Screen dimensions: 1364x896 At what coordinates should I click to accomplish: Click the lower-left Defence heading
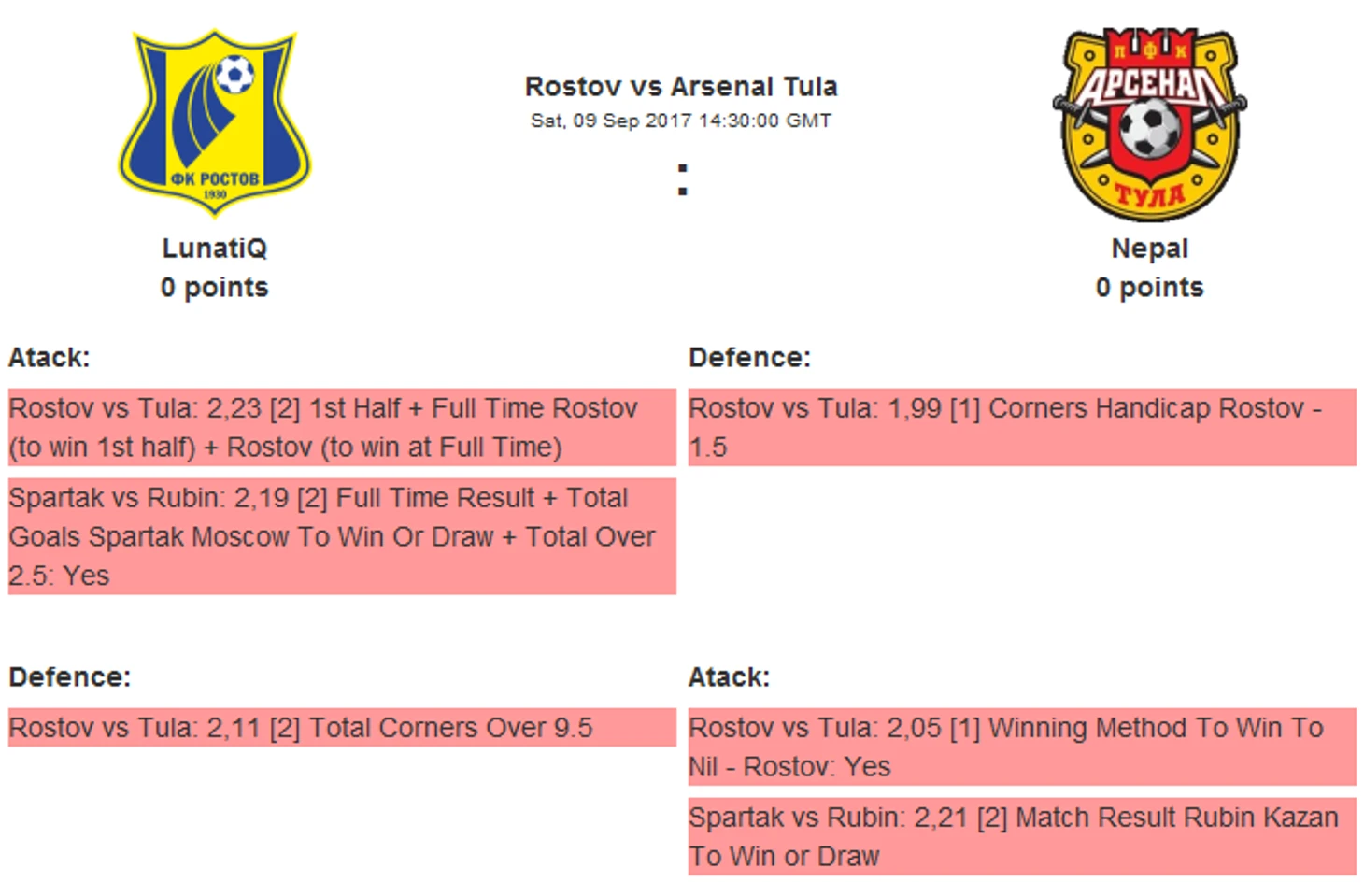tap(70, 677)
